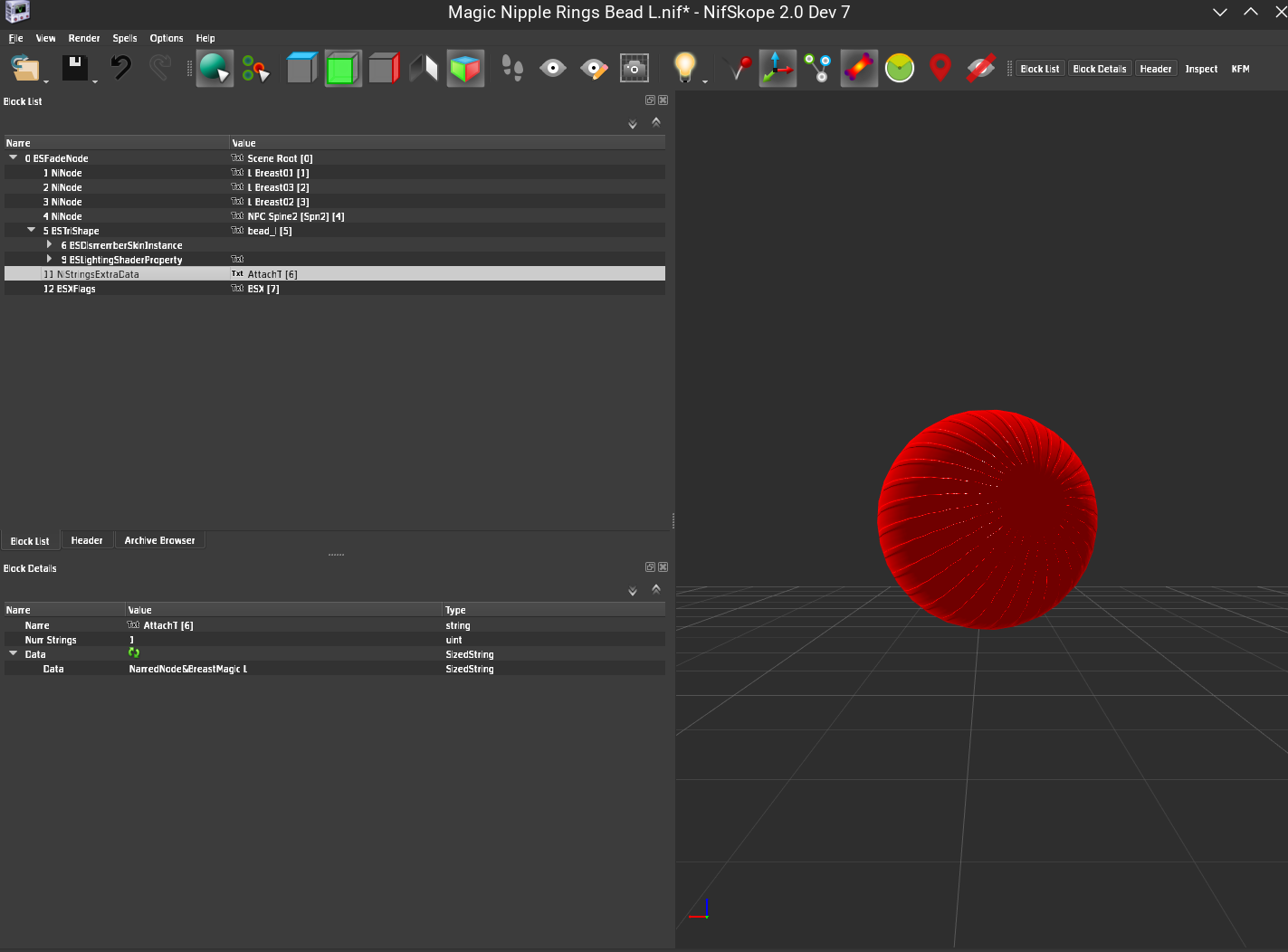Image resolution: width=1288 pixels, height=952 pixels.
Task: Toggle the show nodes connection icon
Action: [x=818, y=69]
